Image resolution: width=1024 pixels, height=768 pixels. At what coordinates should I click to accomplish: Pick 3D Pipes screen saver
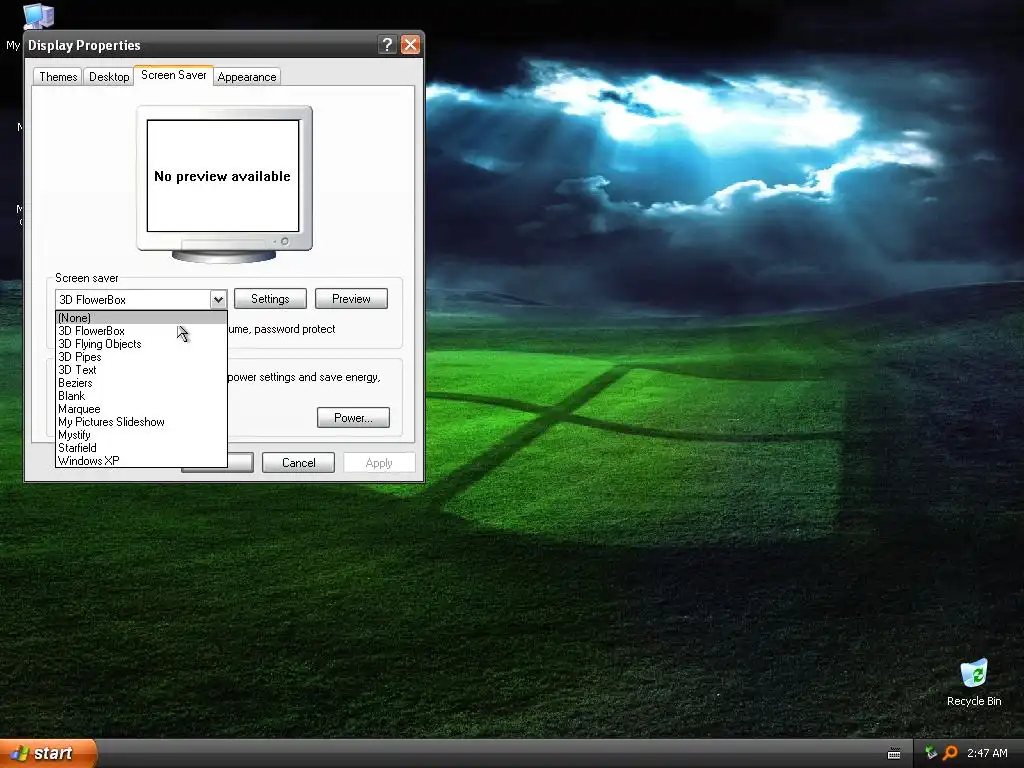click(x=141, y=357)
